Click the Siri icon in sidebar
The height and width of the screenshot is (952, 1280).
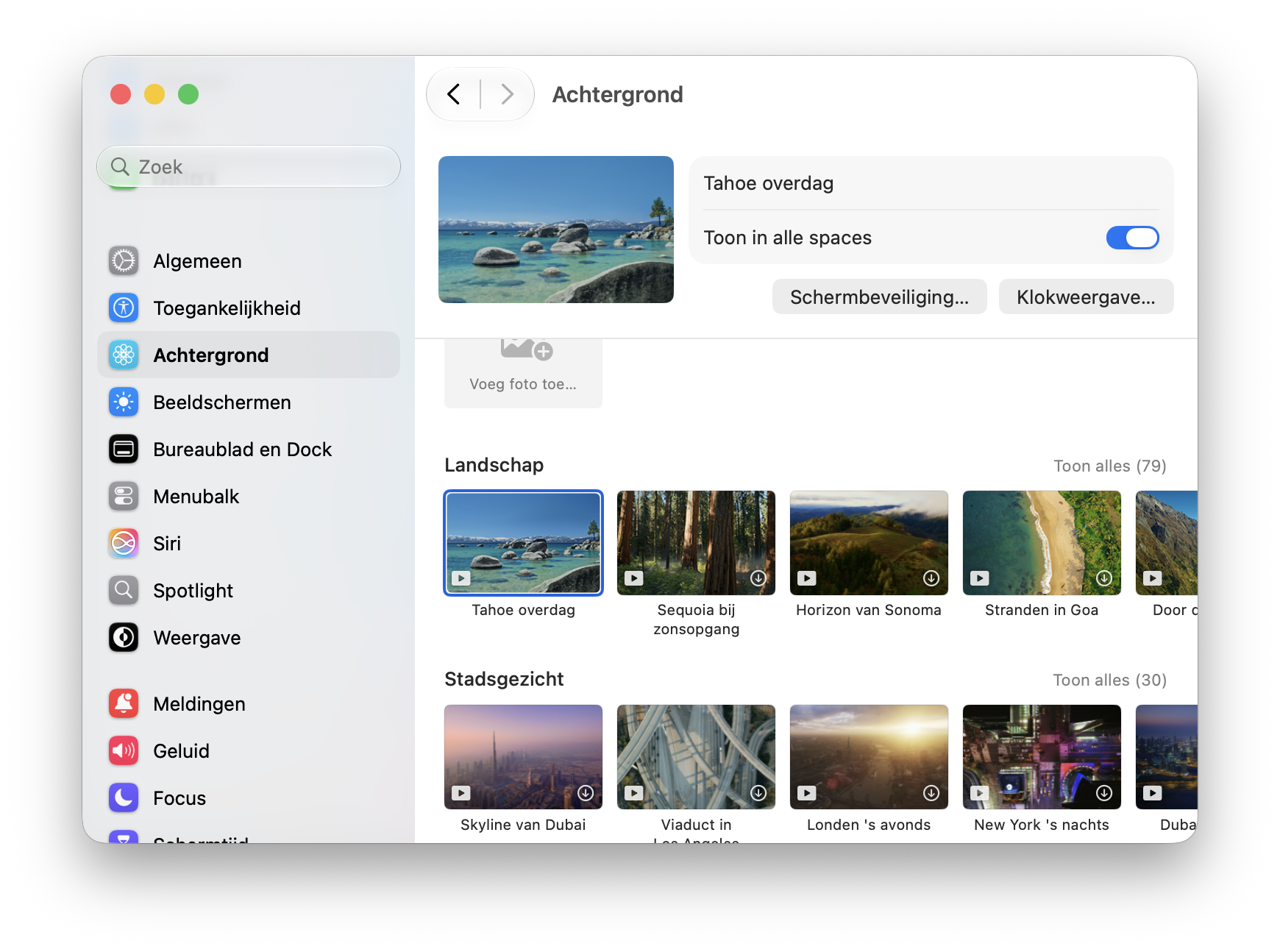pos(124,544)
